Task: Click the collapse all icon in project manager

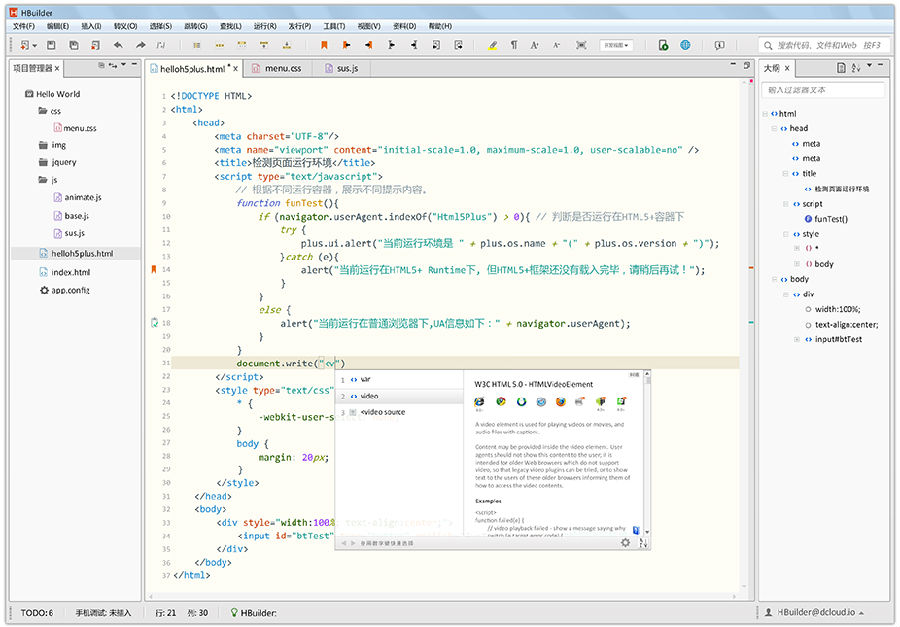Action: [101, 65]
